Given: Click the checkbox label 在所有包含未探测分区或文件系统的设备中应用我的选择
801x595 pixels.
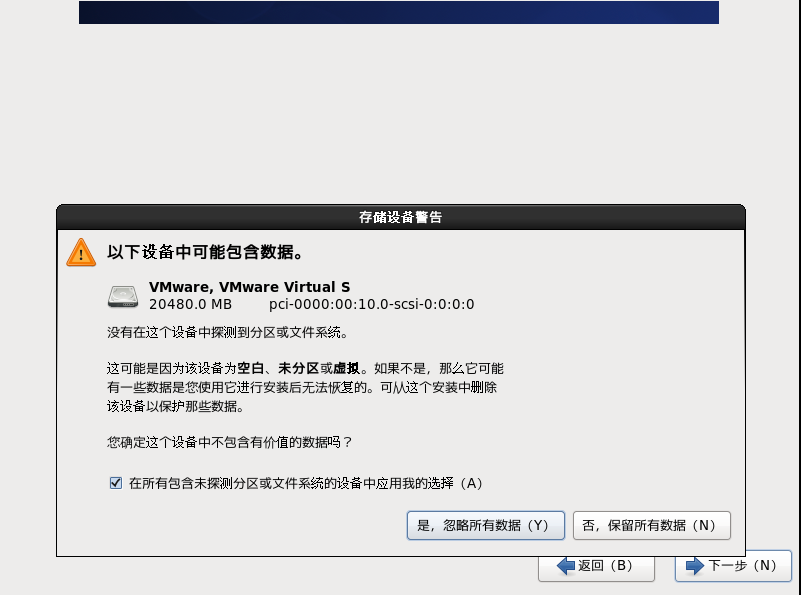Looking at the screenshot, I should pos(305,483).
